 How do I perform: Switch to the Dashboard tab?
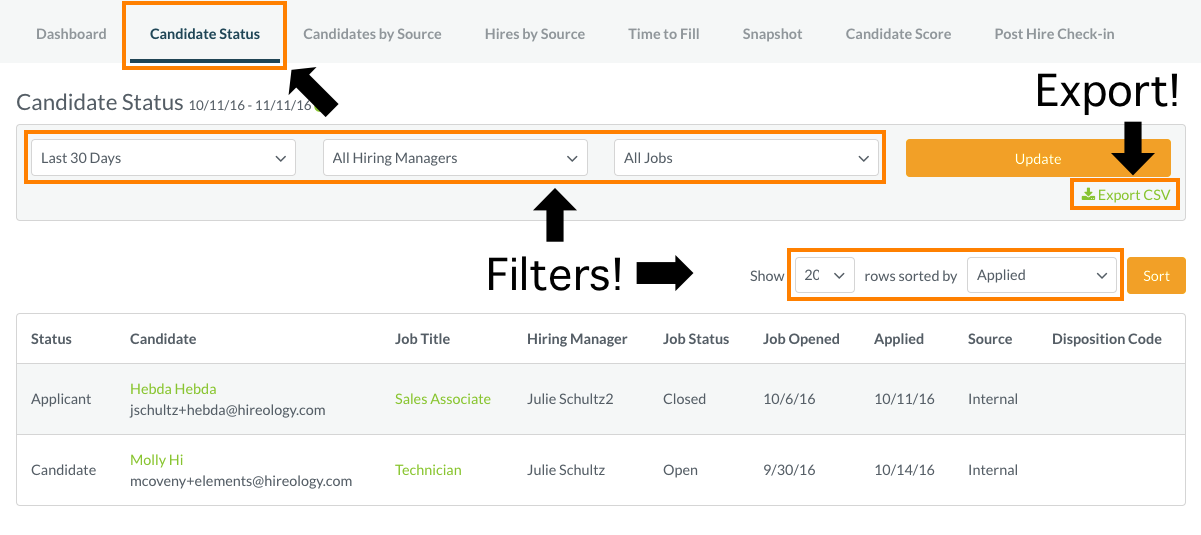coord(71,34)
